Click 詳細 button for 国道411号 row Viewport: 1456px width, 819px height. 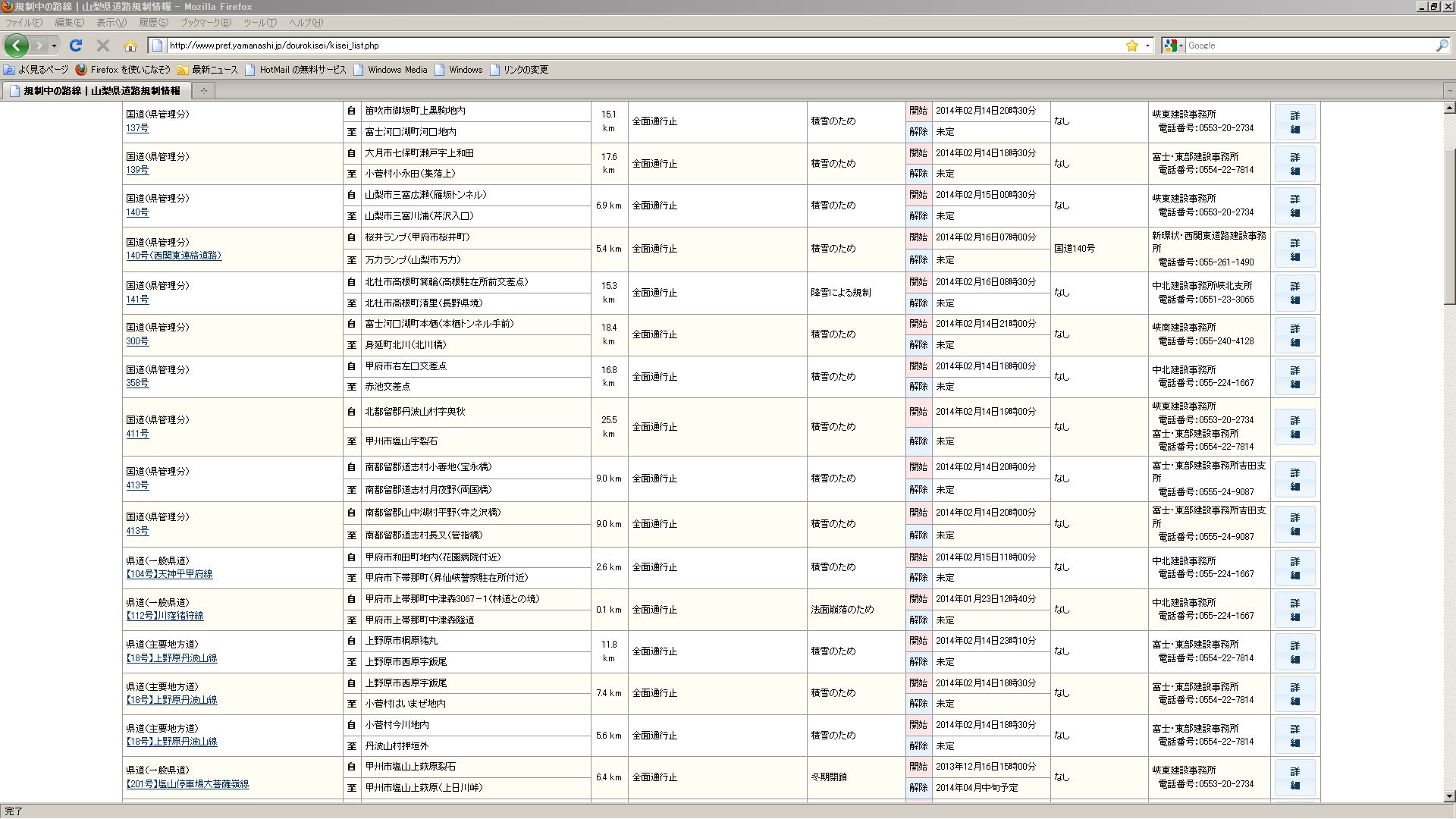1294,427
